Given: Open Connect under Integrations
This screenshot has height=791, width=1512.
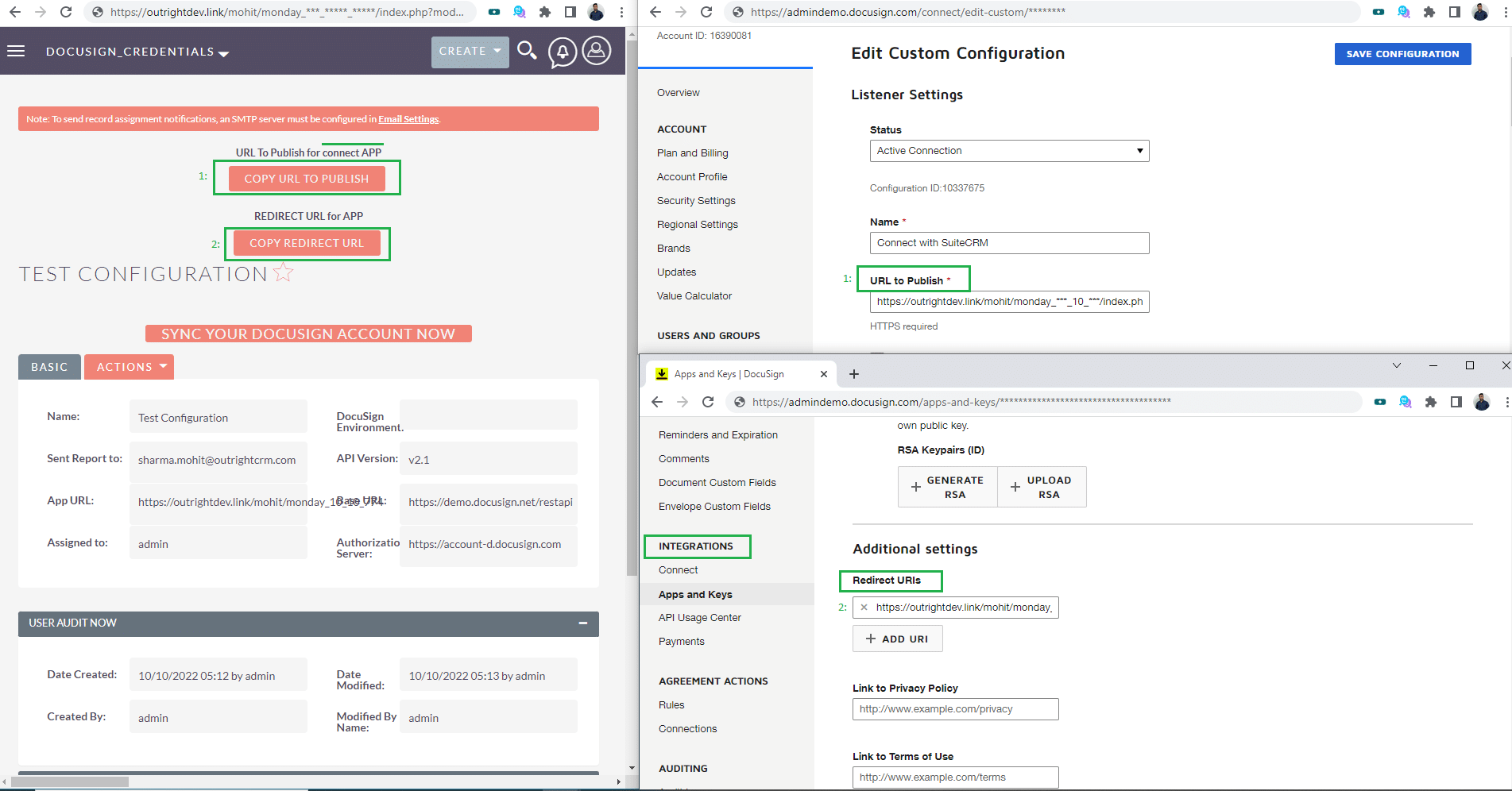Looking at the screenshot, I should (678, 570).
